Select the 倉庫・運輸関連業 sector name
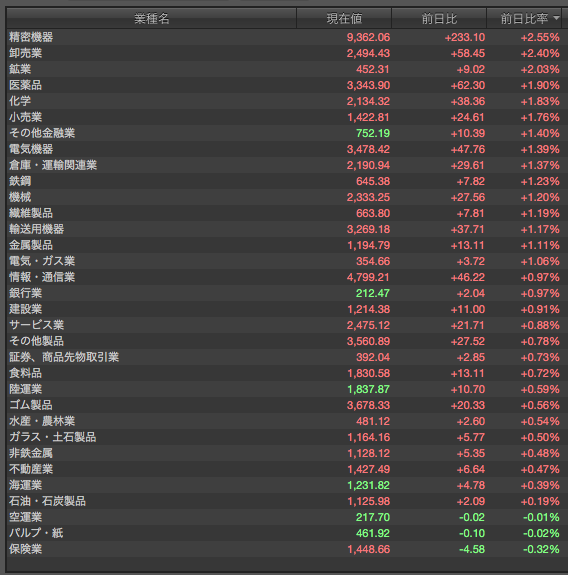Image resolution: width=568 pixels, height=575 pixels. pyautogui.click(x=53, y=165)
